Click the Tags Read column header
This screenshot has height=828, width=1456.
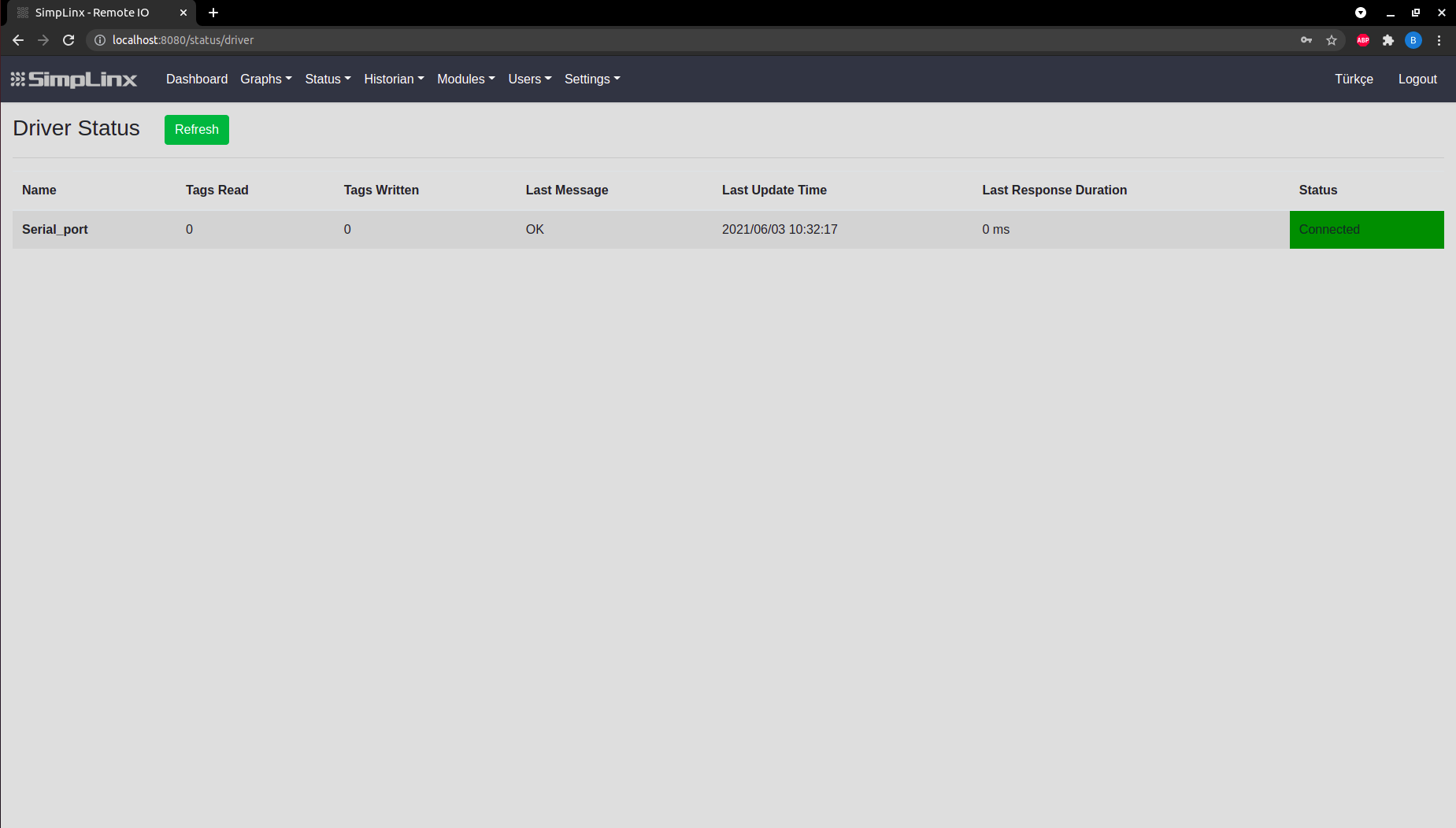point(217,190)
